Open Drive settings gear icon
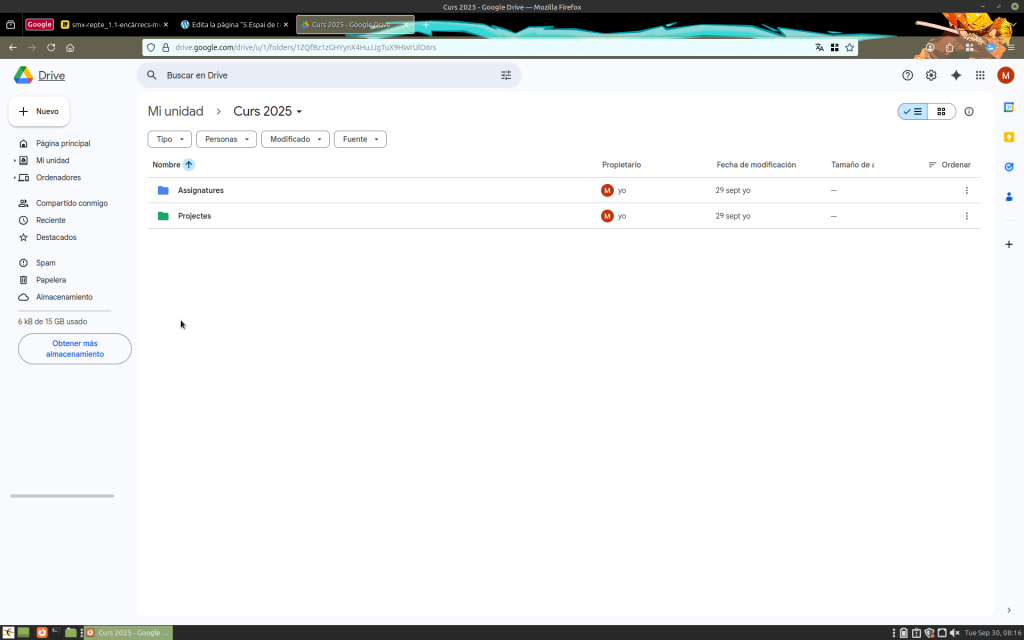This screenshot has width=1024, height=640. (x=931, y=75)
